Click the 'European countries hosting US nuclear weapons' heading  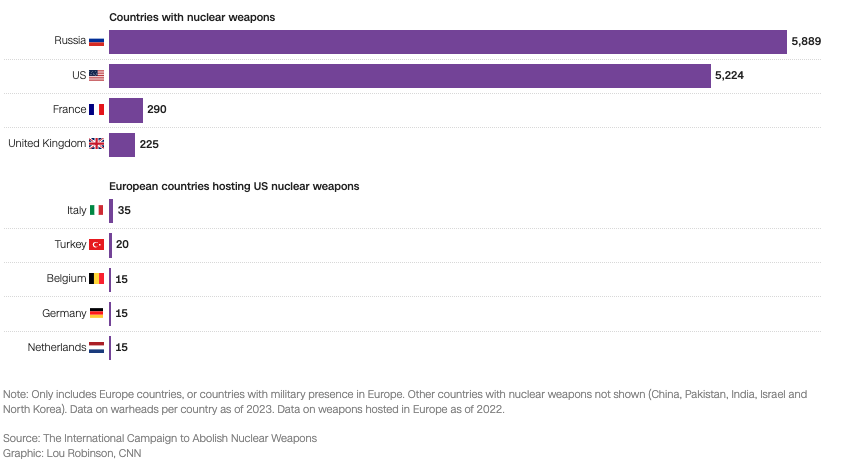(234, 186)
